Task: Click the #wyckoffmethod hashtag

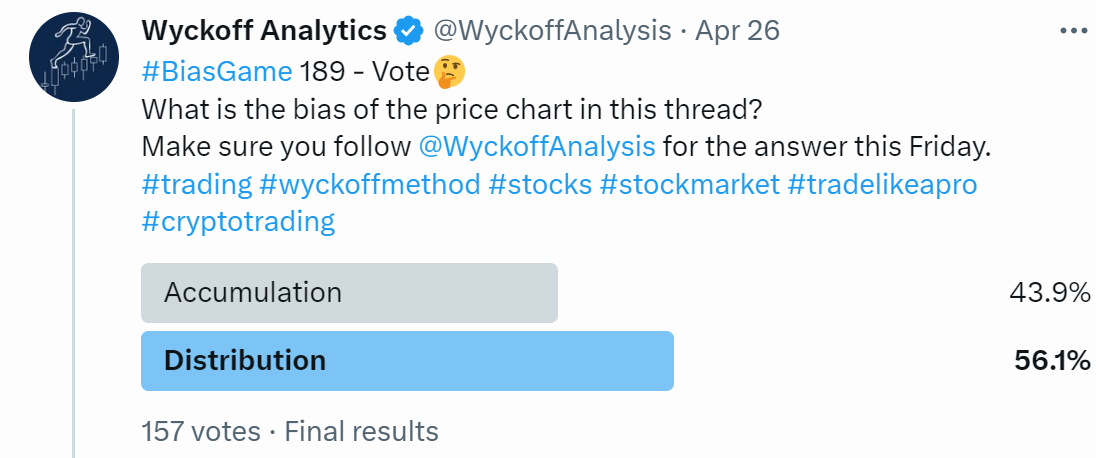Action: [x=369, y=184]
